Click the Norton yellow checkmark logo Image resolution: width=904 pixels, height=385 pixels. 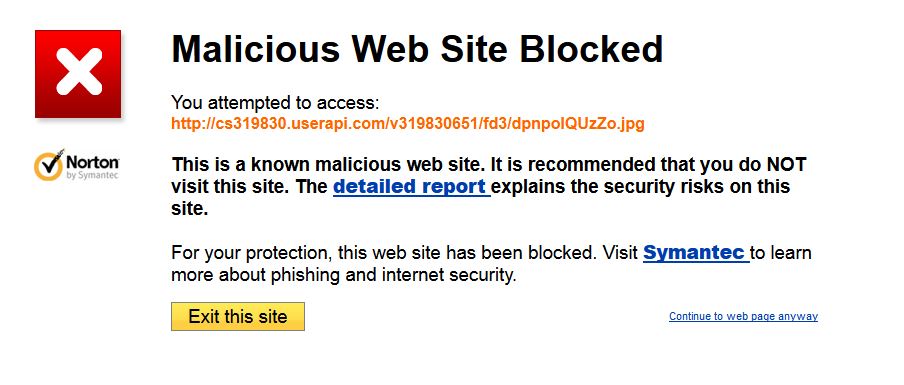click(48, 165)
